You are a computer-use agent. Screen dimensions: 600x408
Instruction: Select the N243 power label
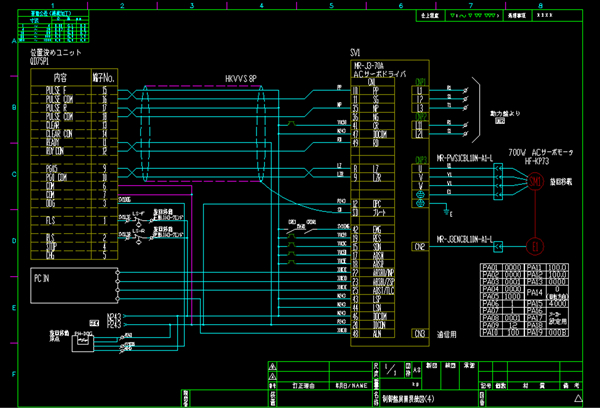coord(114,317)
